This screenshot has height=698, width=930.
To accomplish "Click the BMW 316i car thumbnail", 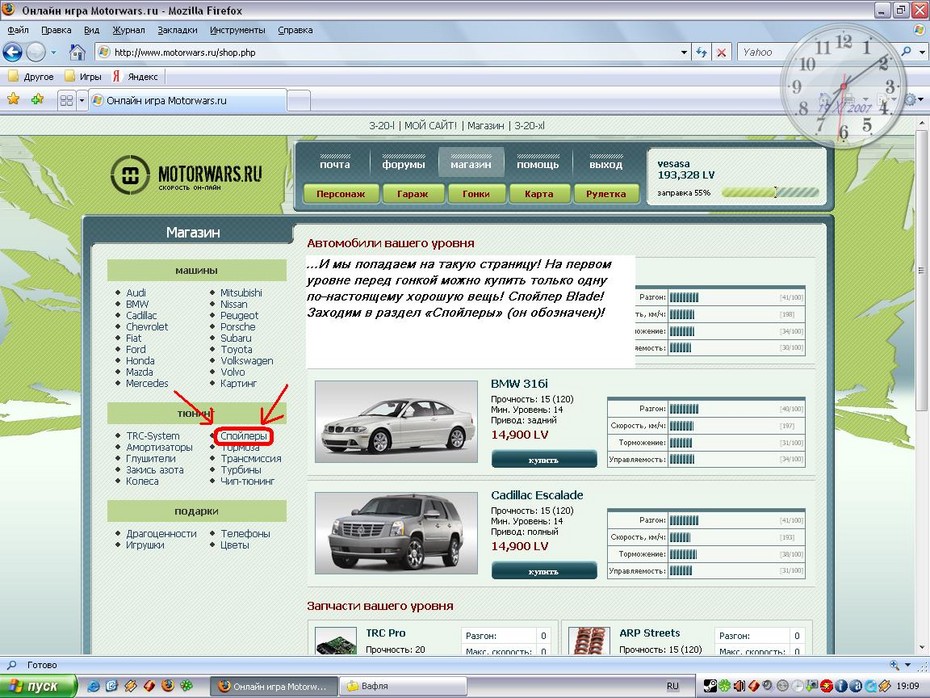I will pyautogui.click(x=396, y=421).
